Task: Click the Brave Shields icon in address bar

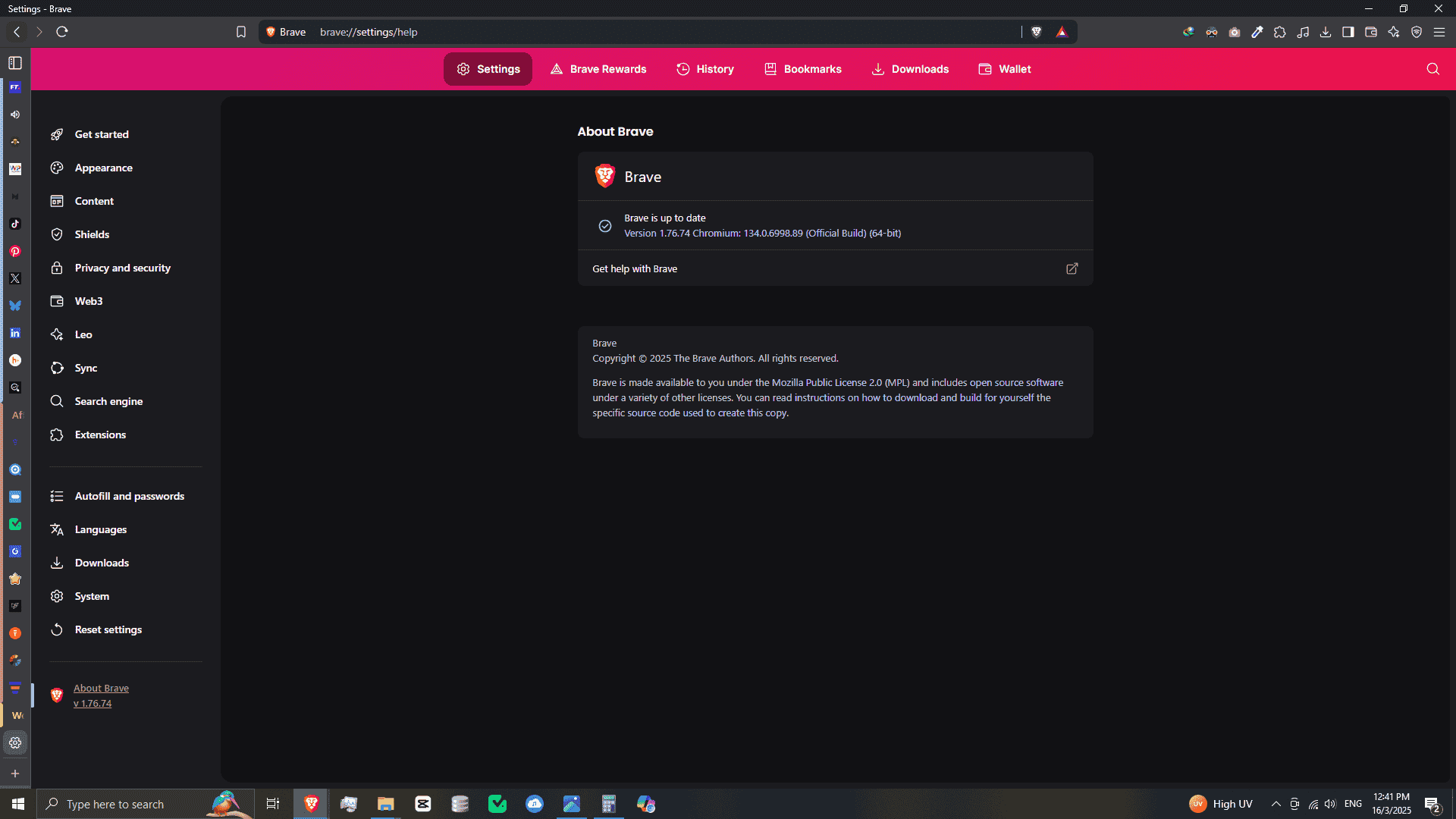Action: 1037,32
